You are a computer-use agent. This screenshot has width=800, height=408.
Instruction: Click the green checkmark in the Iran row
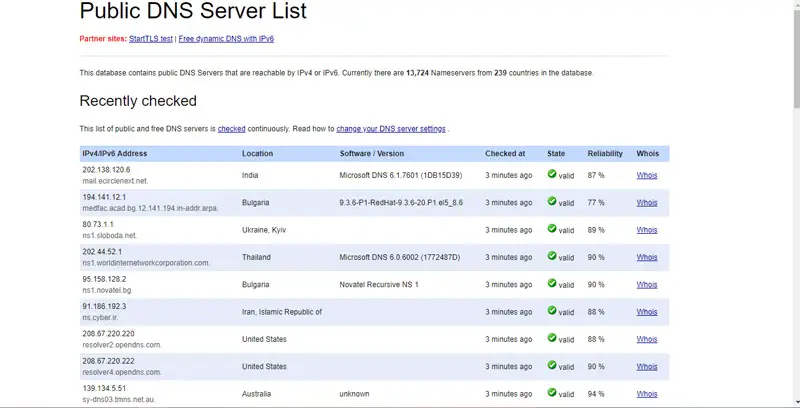click(x=552, y=311)
